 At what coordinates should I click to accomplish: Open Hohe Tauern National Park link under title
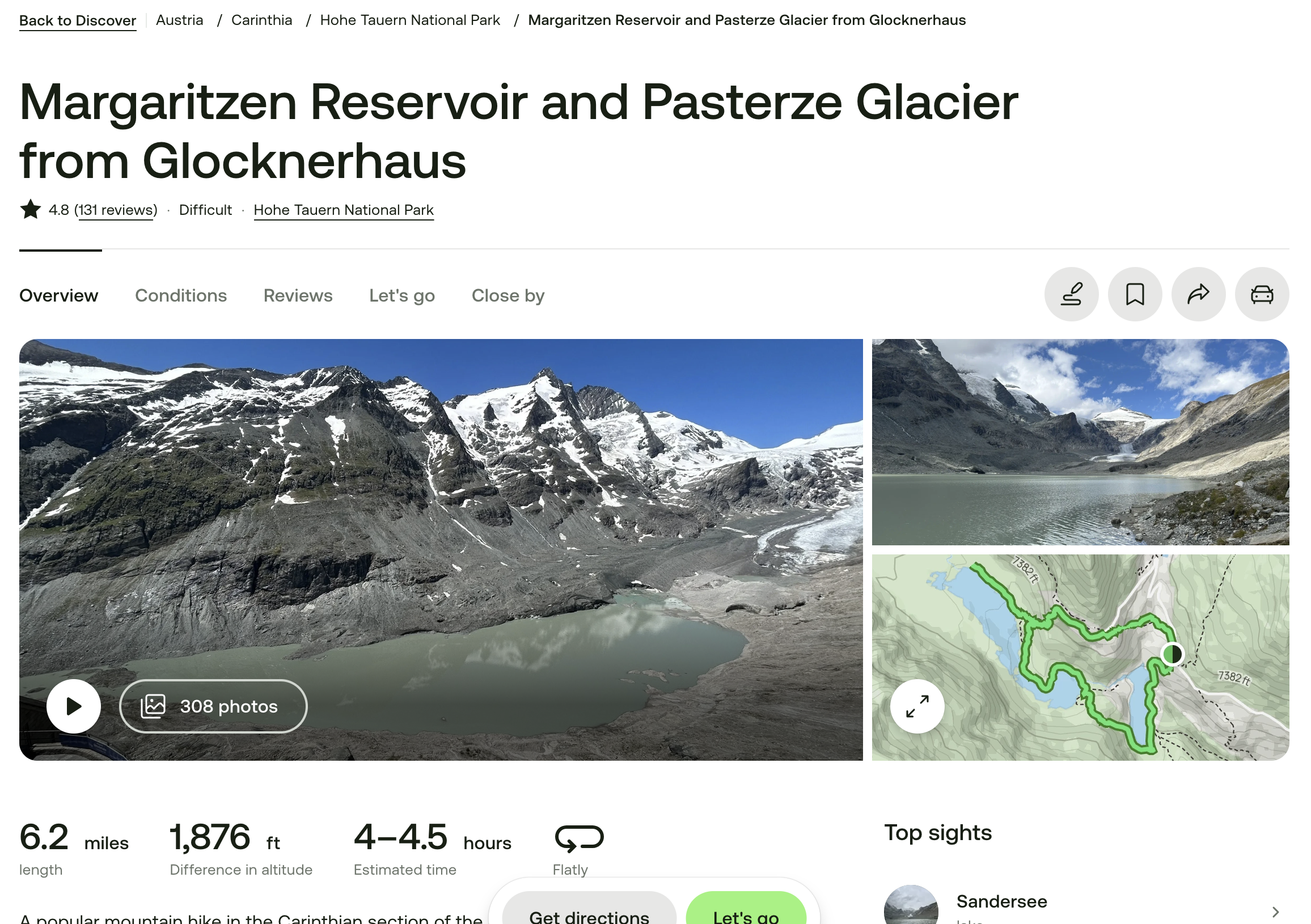343,210
